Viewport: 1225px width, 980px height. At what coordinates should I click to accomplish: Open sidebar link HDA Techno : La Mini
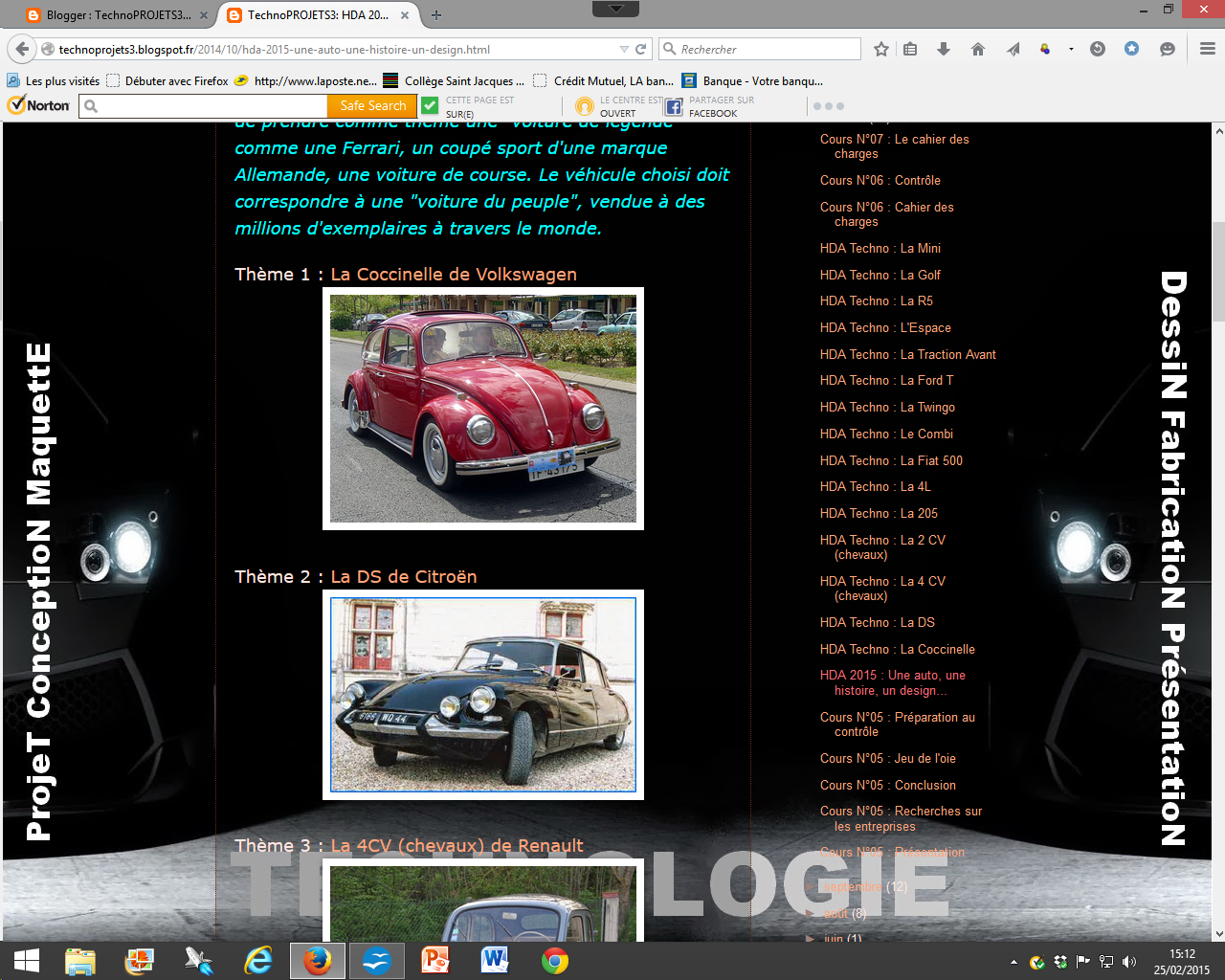click(880, 248)
